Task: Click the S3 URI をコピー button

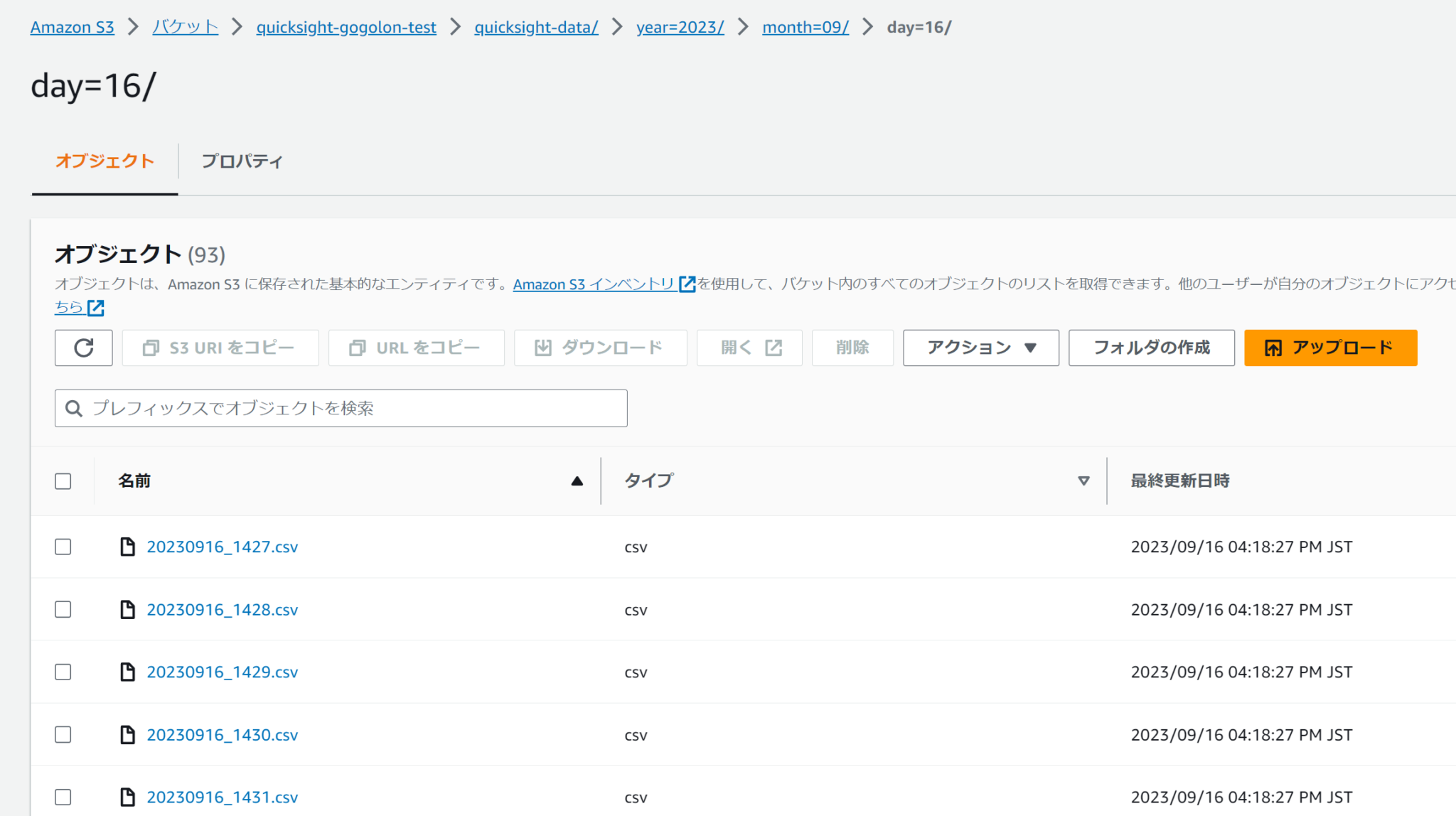Action: pyautogui.click(x=220, y=348)
